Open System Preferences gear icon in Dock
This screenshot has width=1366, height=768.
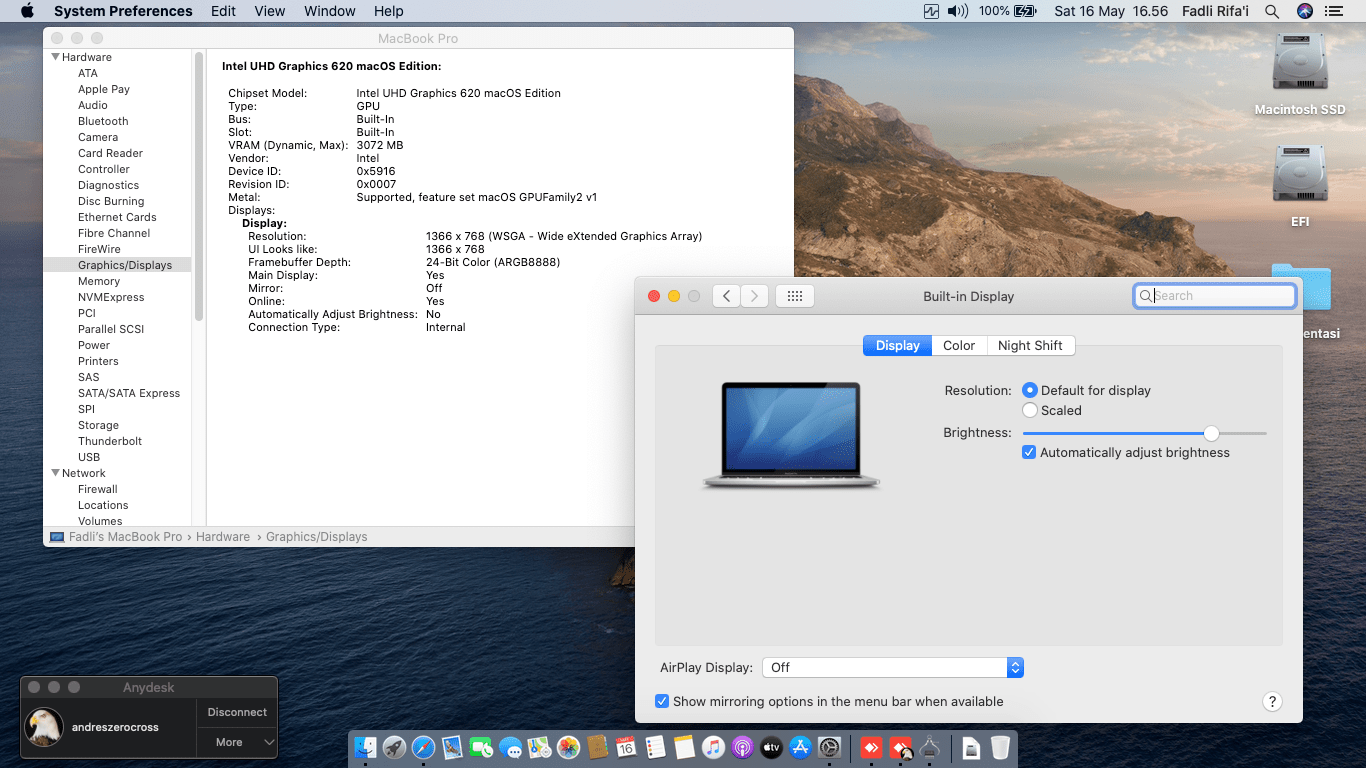pos(829,747)
